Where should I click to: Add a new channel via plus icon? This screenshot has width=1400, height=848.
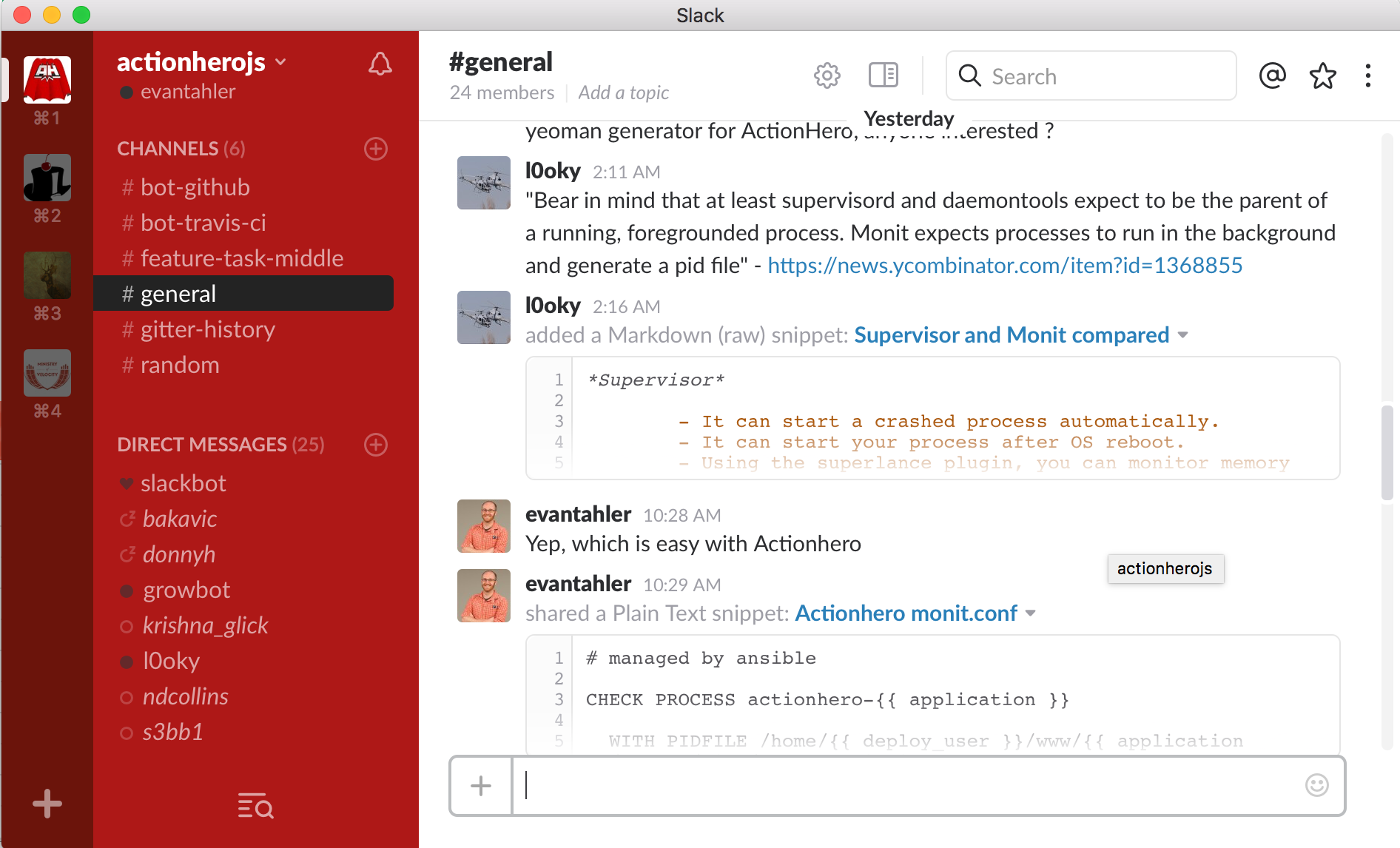coord(376,149)
